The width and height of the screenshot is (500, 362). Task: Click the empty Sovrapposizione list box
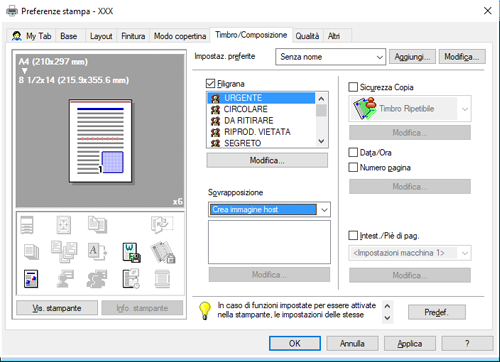(269, 242)
